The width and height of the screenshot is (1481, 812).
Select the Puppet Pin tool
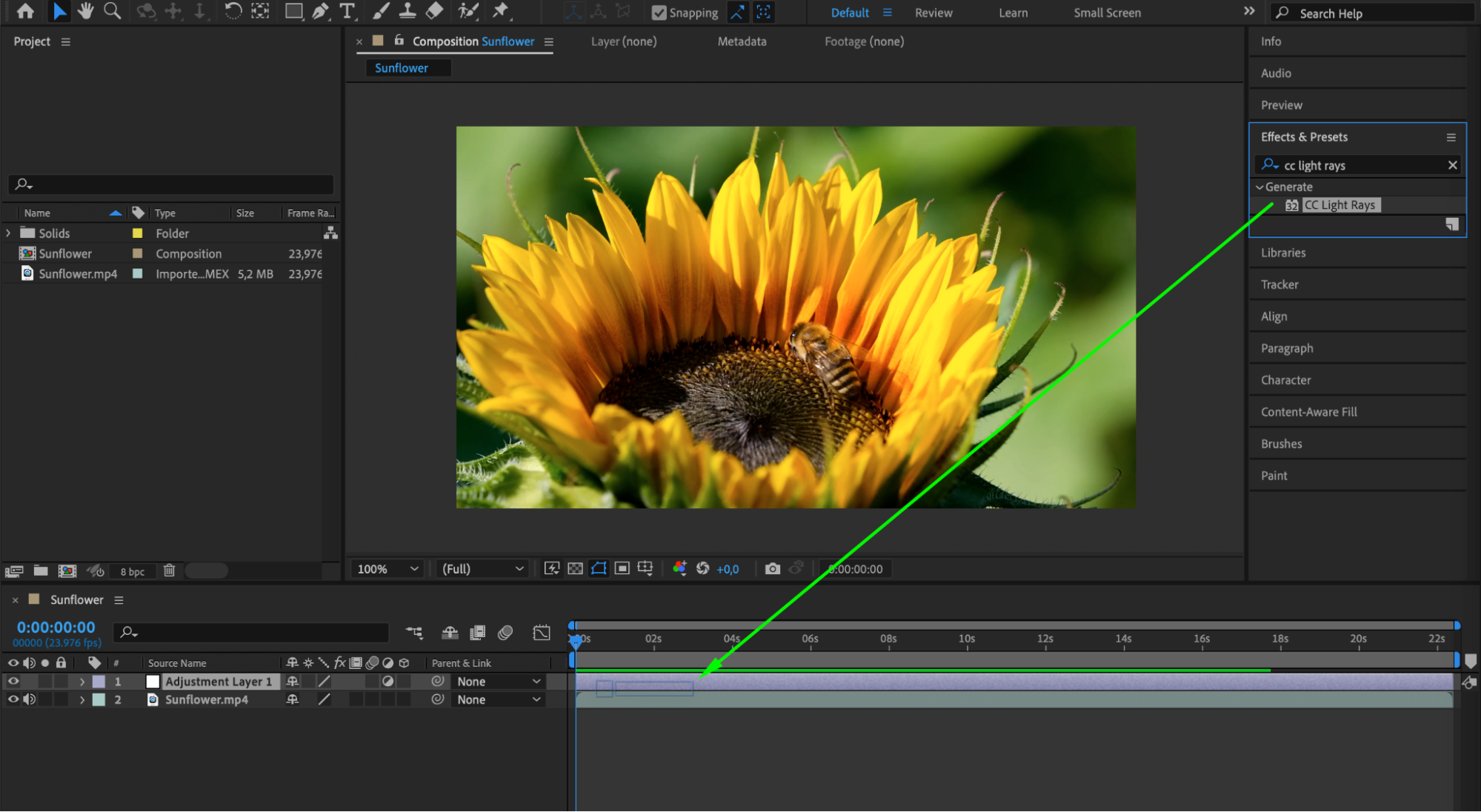(501, 11)
